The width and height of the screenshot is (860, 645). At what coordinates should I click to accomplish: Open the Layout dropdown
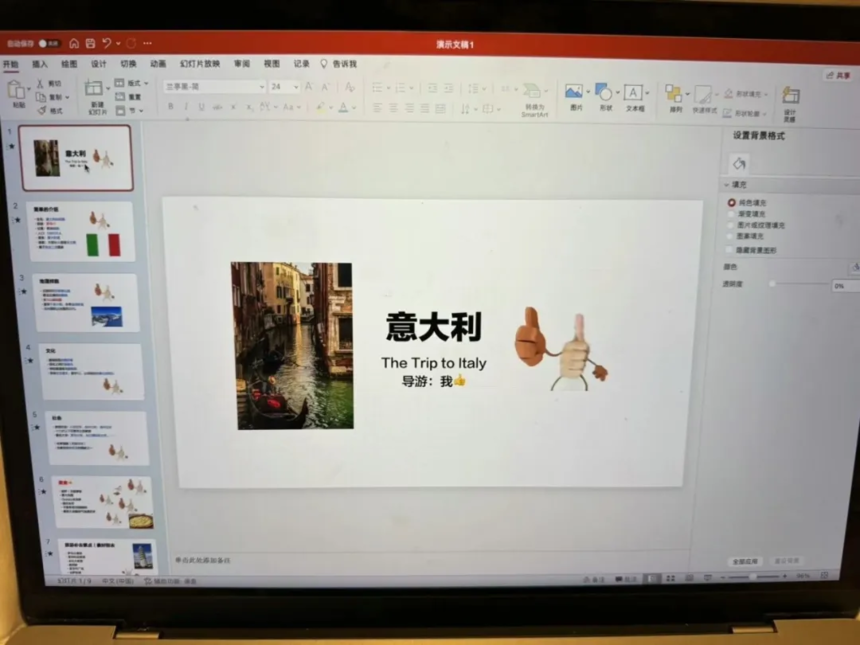[132, 83]
